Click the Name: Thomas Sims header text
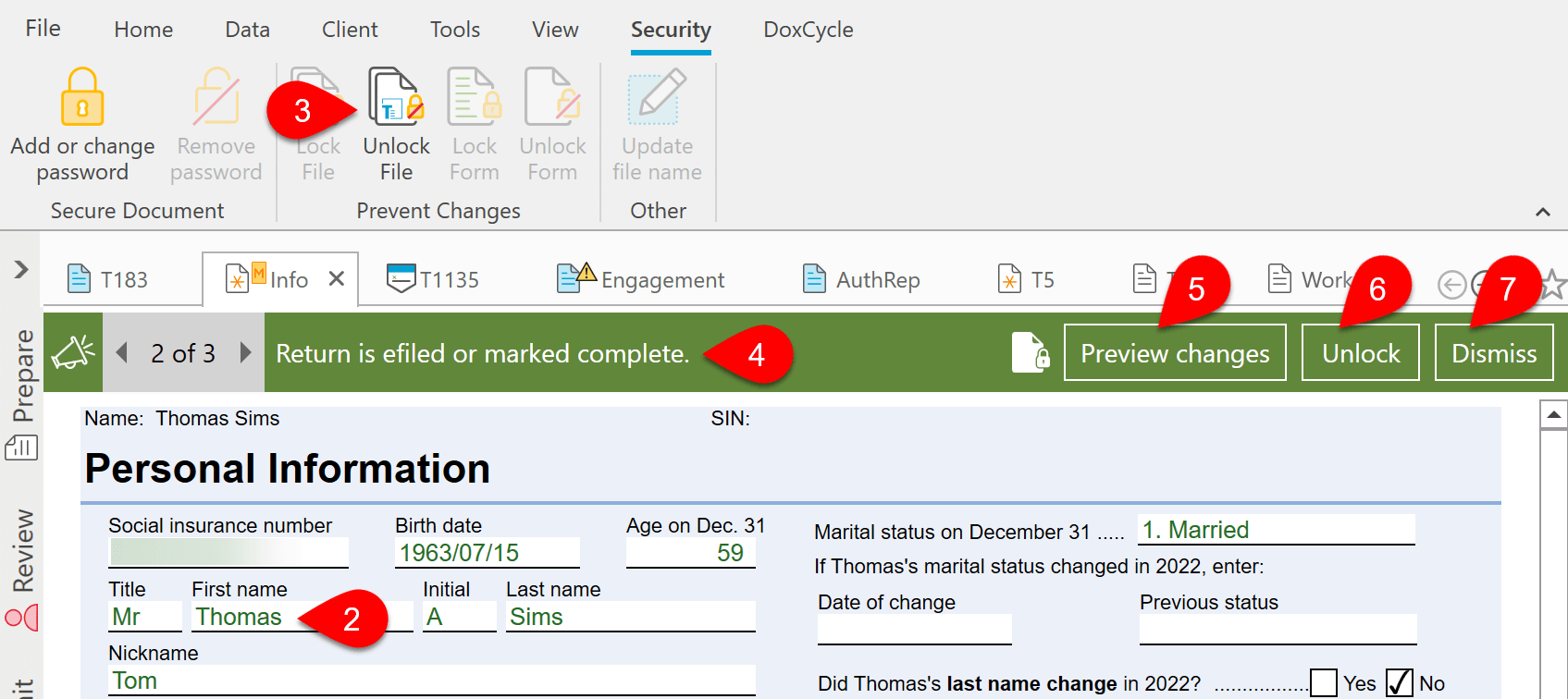The image size is (1568, 699). coord(182,418)
